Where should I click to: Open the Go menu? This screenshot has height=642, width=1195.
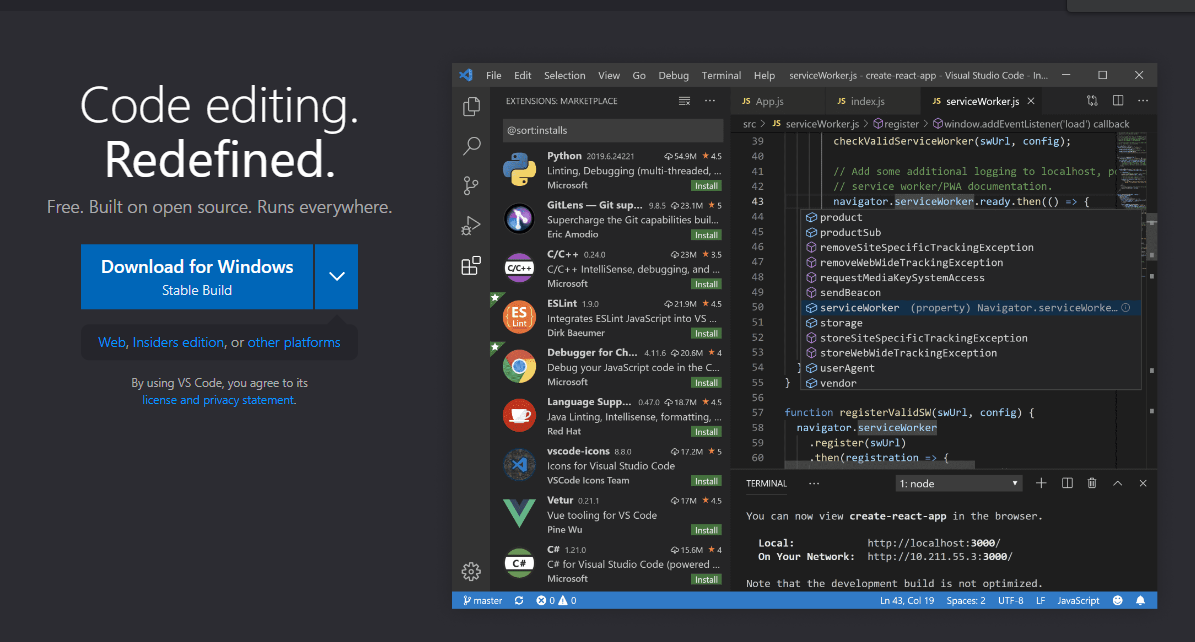[639, 75]
